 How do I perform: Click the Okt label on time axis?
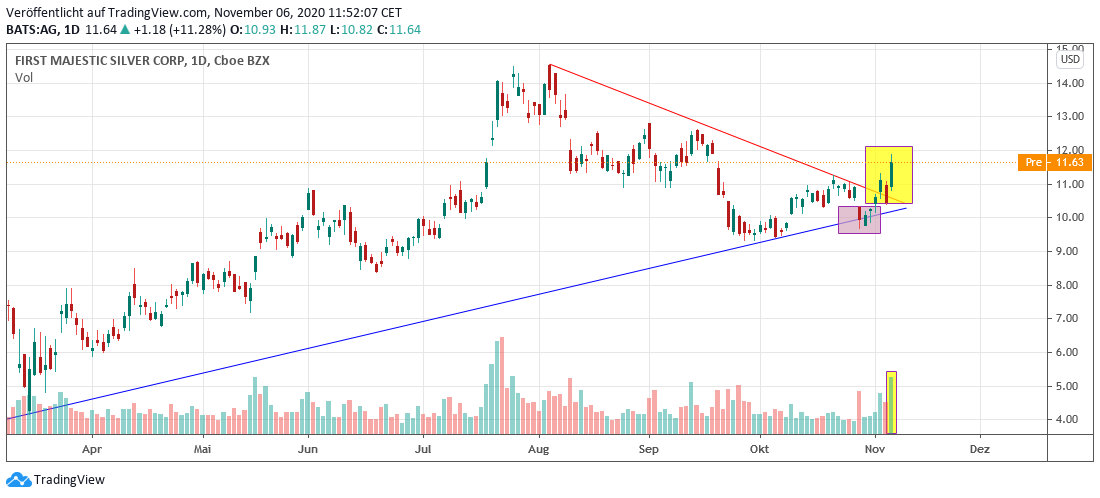tap(759, 449)
